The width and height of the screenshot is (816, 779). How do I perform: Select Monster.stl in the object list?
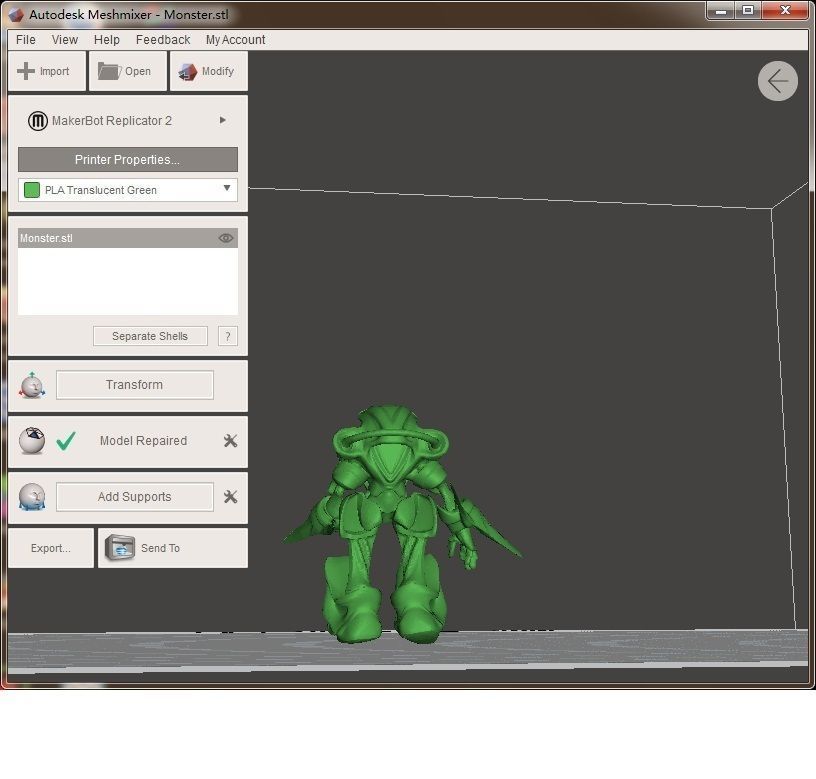(128, 238)
